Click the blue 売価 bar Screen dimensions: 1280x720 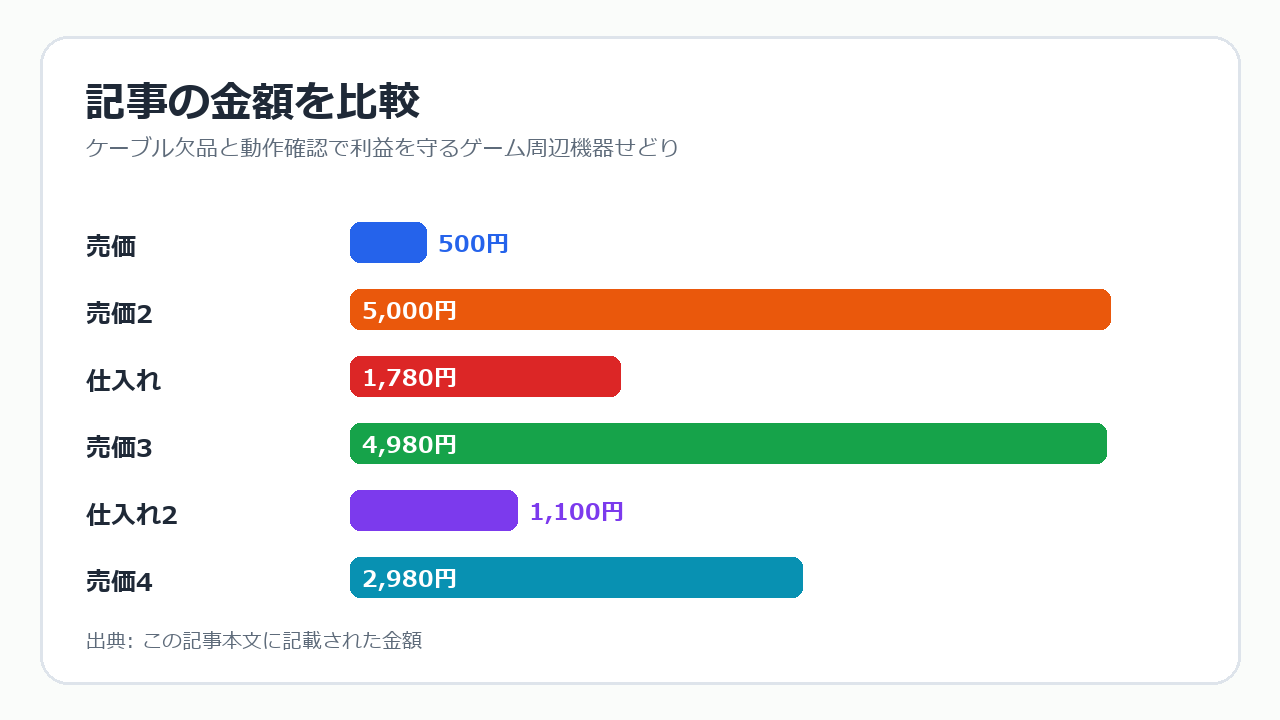[388, 242]
